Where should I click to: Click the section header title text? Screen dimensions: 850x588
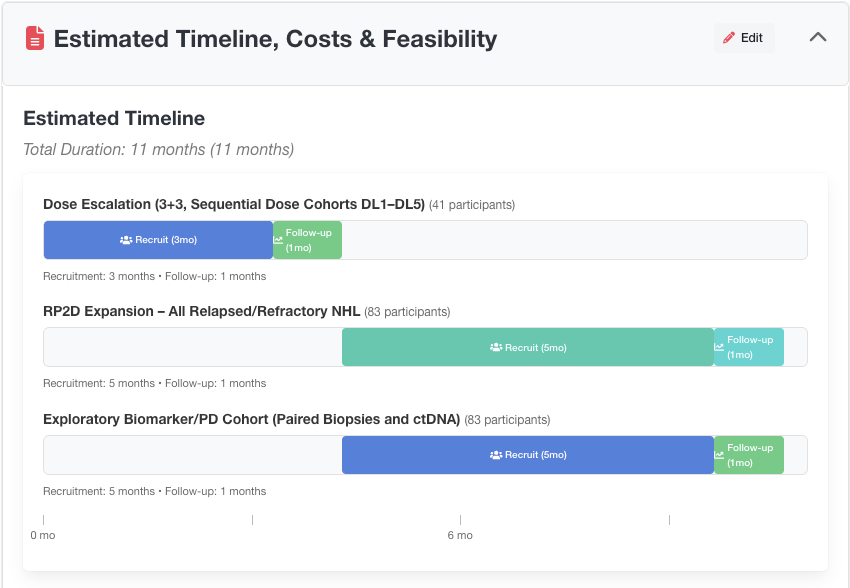click(275, 39)
